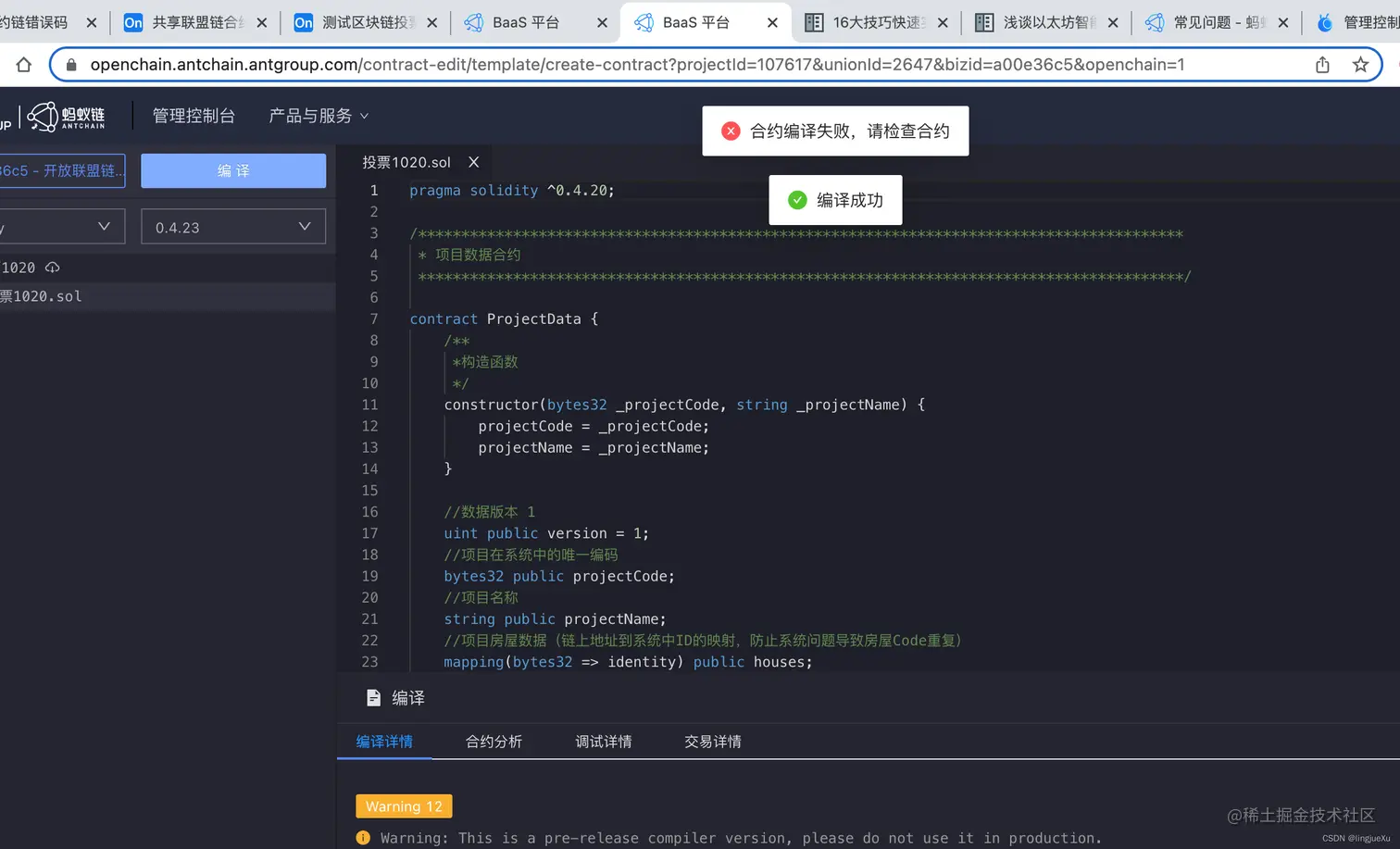
Task: Select 投票1020.sol file in sidebar
Action: point(167,296)
